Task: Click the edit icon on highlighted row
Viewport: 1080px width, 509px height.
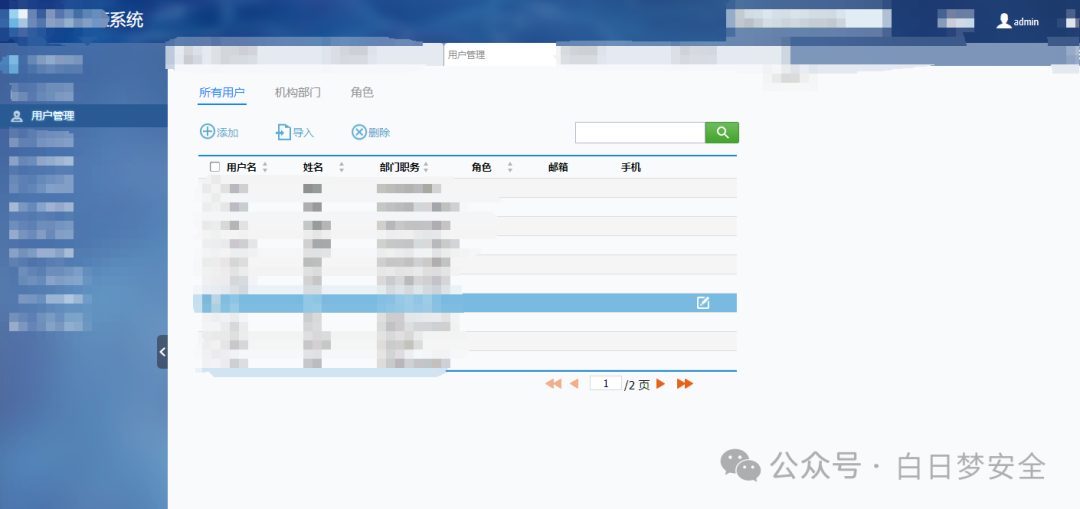Action: [x=703, y=302]
